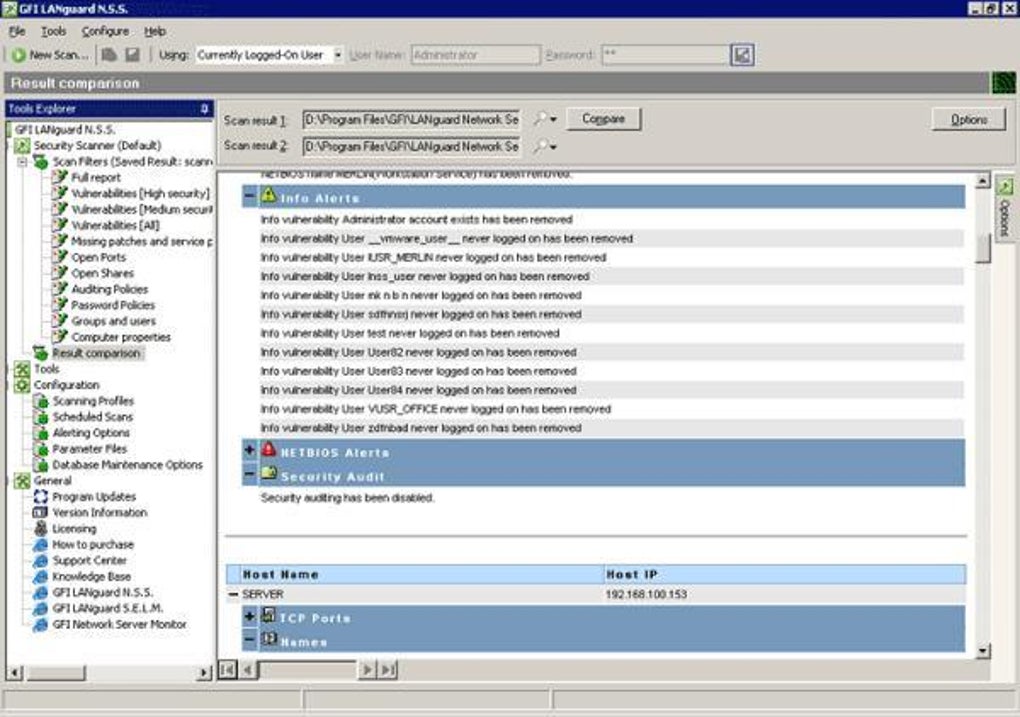Select Auditing Policies filter icon

60,289
